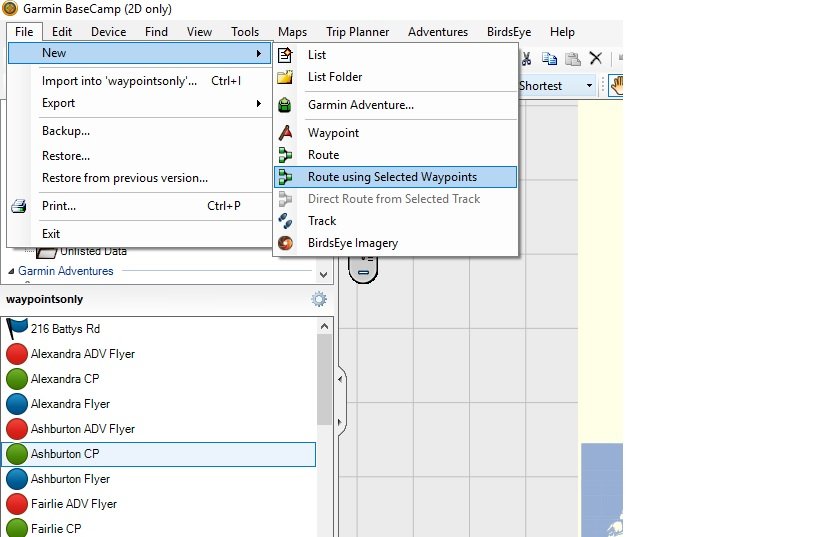Choose Garmin Adventure... in New submenu

tap(395, 105)
